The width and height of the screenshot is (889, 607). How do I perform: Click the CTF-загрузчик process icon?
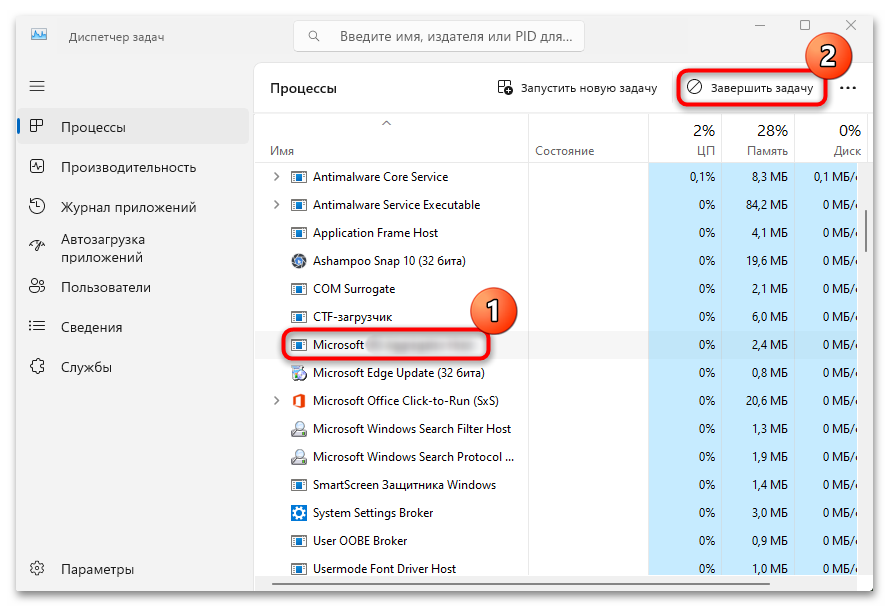[298, 317]
